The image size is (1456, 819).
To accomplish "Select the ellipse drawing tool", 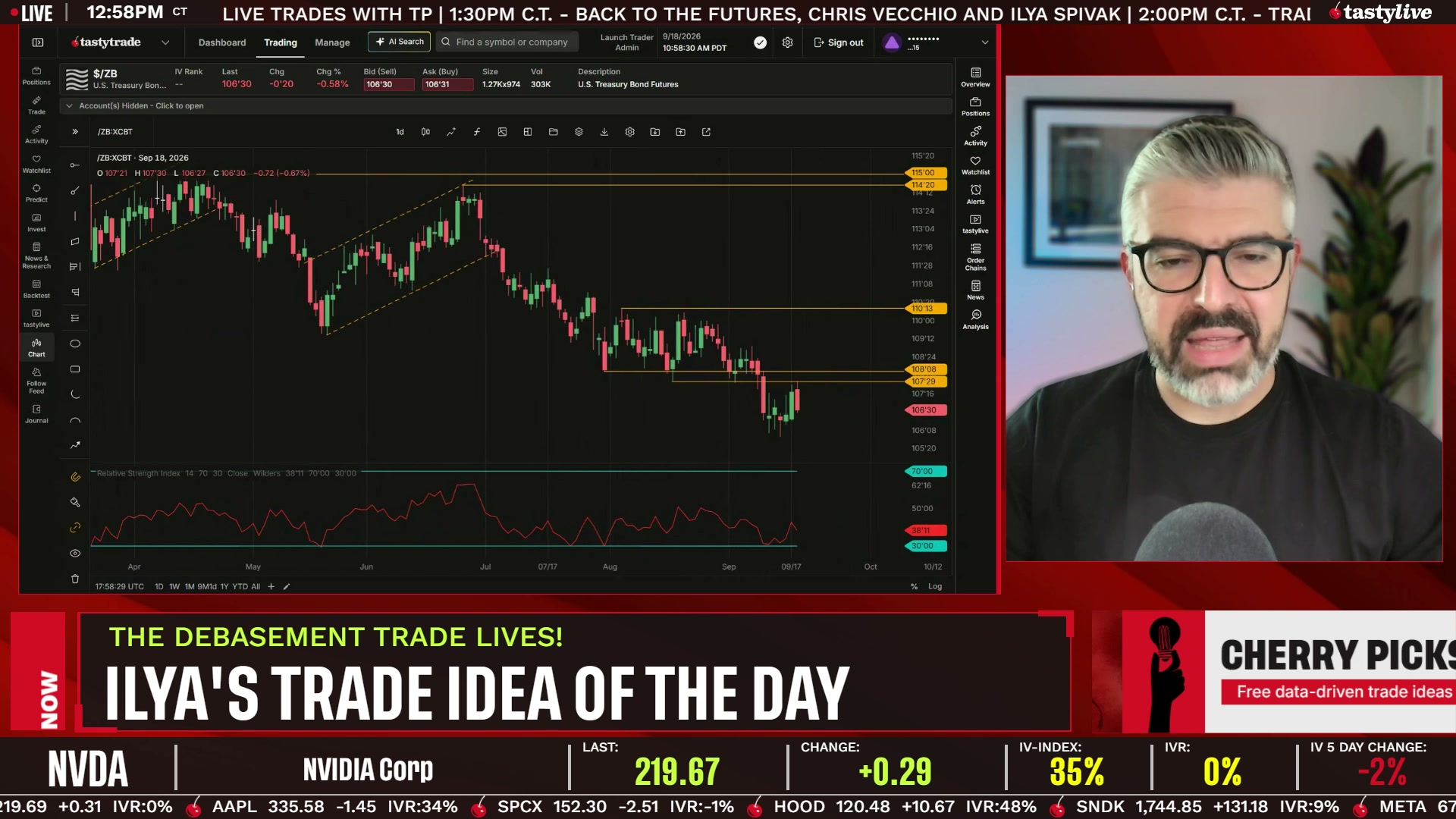I will click(x=75, y=344).
